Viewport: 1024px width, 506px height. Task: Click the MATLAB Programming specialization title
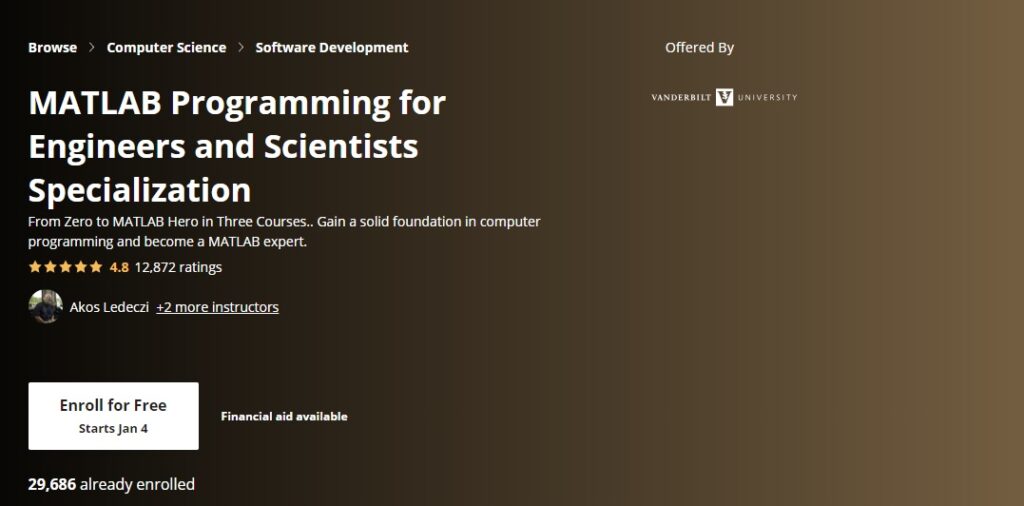tap(237, 147)
